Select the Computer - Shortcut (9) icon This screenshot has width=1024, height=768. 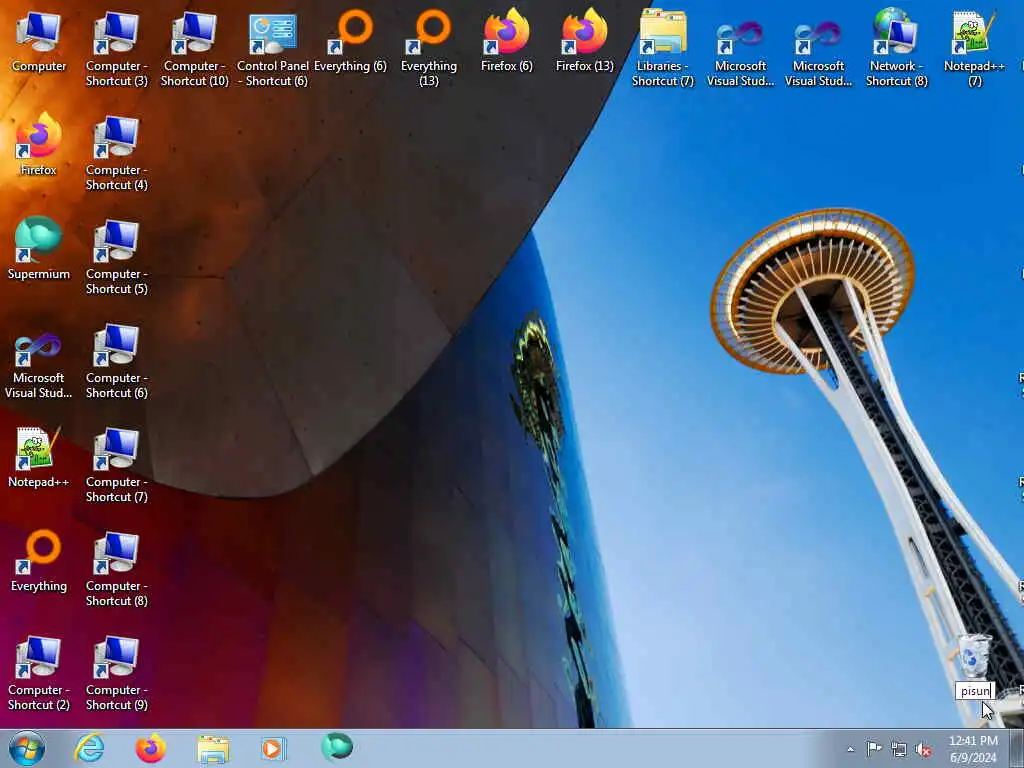click(117, 673)
